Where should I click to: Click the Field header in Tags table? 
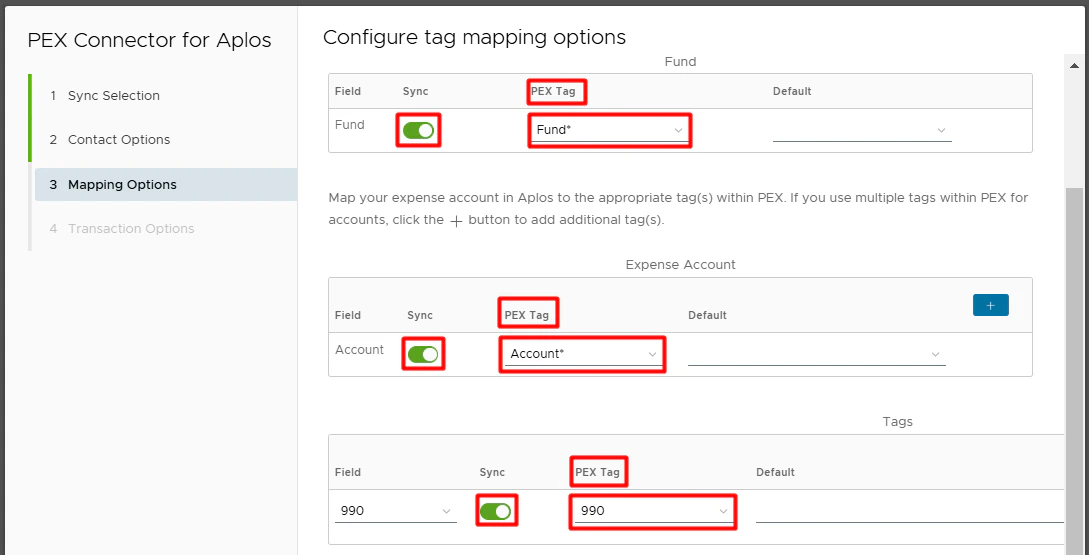pos(347,472)
